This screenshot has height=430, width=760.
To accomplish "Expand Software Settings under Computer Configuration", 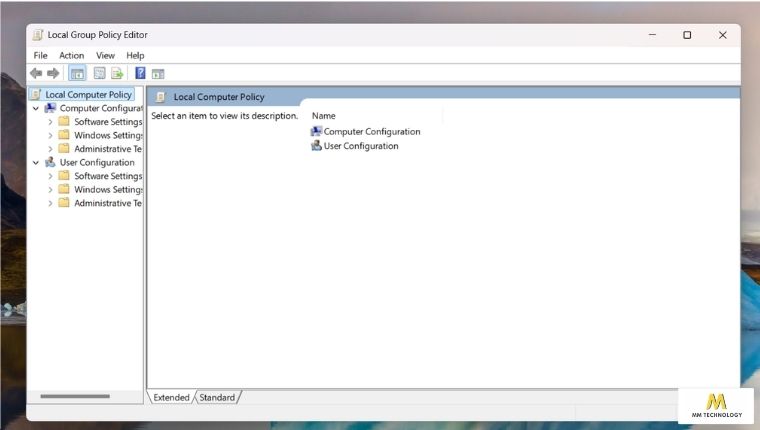I will pyautogui.click(x=50, y=122).
